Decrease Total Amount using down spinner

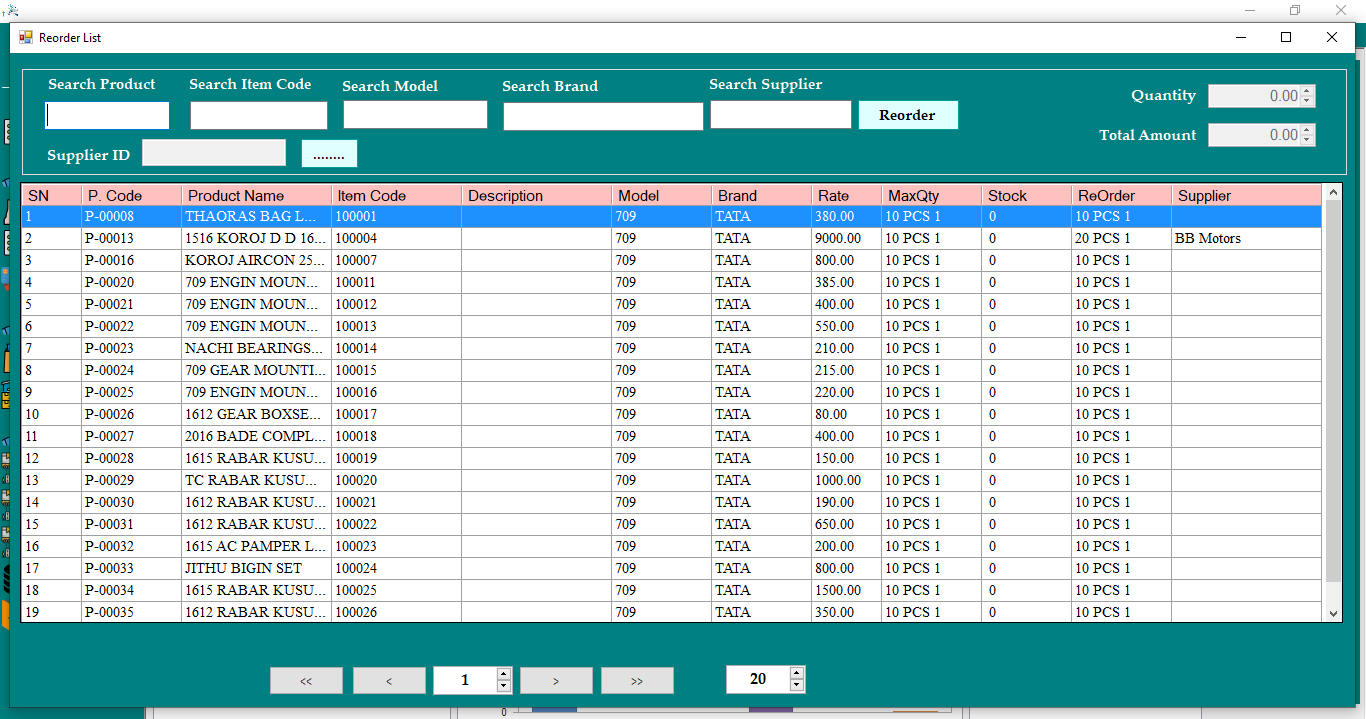(x=1307, y=141)
